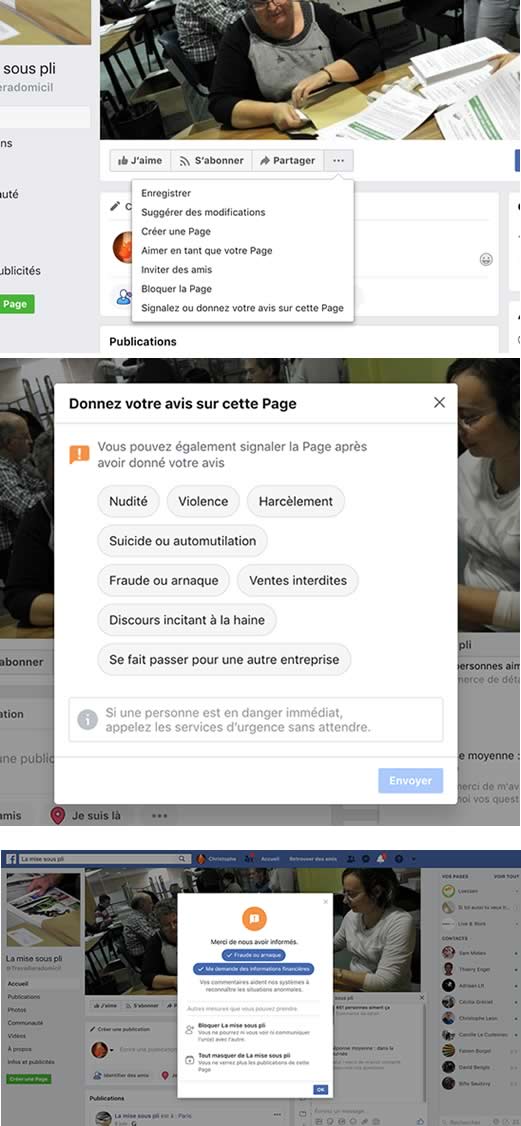Screen dimensions: 521x1126
Task: Open the notifications bell icon
Action: coord(381,858)
